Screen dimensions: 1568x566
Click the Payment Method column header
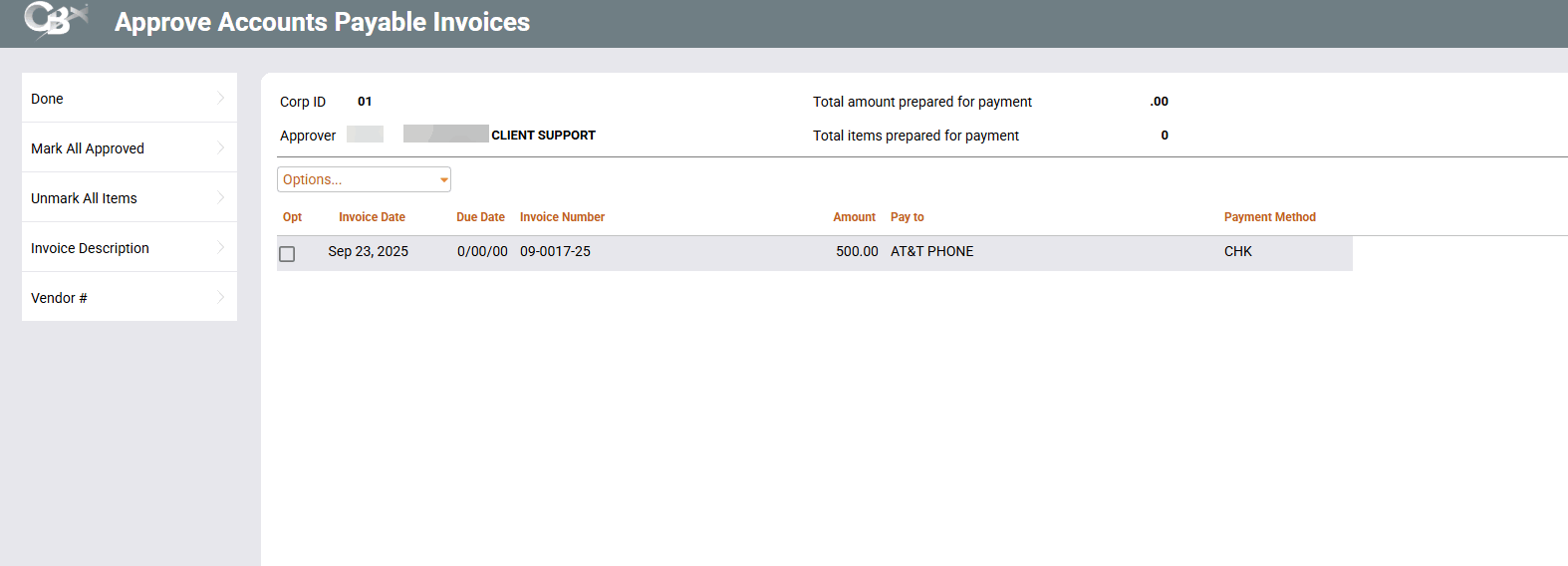coord(1269,217)
